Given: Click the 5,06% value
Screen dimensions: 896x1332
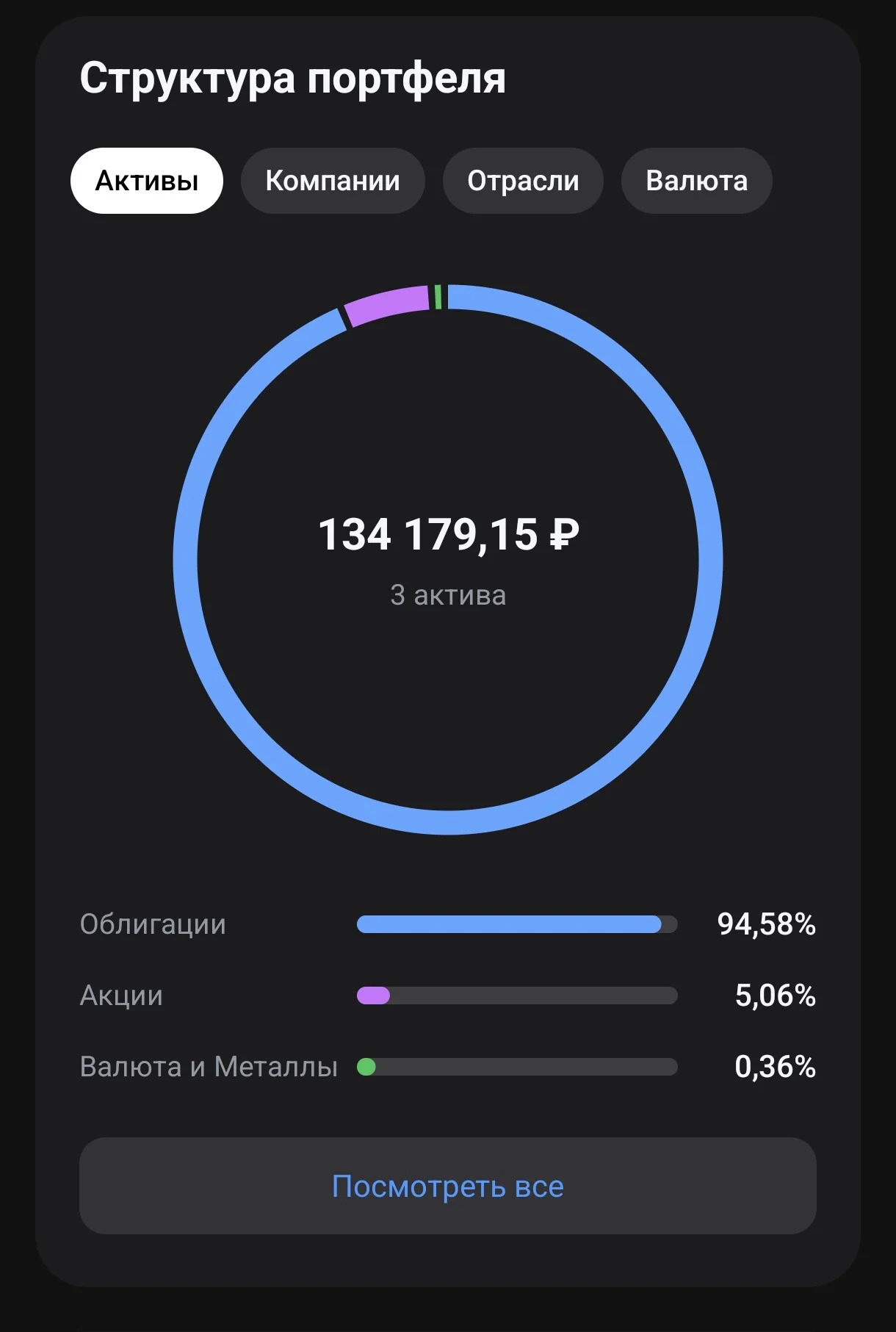Looking at the screenshot, I should [x=776, y=996].
